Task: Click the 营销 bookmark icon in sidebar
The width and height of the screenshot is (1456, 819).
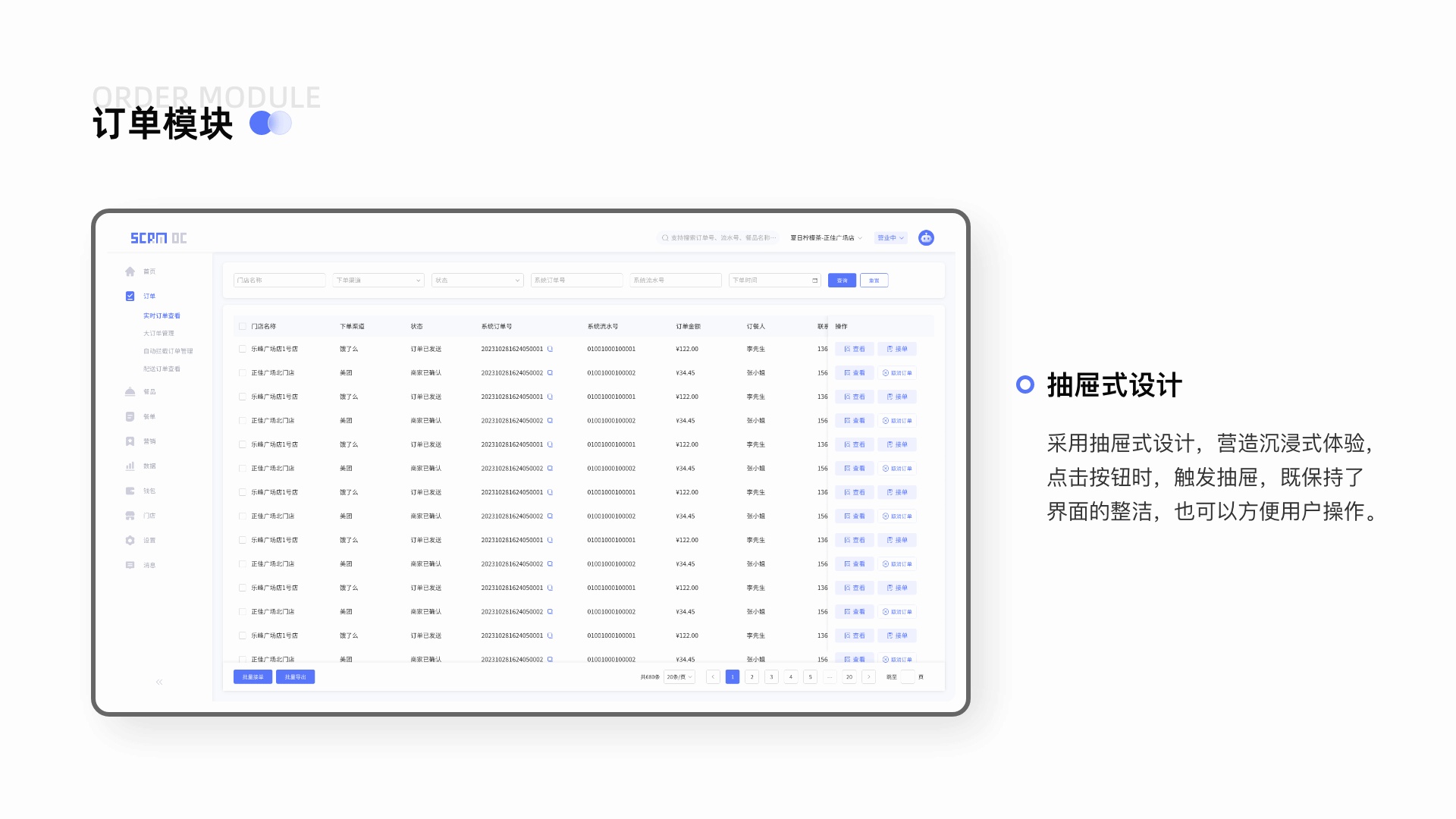Action: (x=130, y=441)
